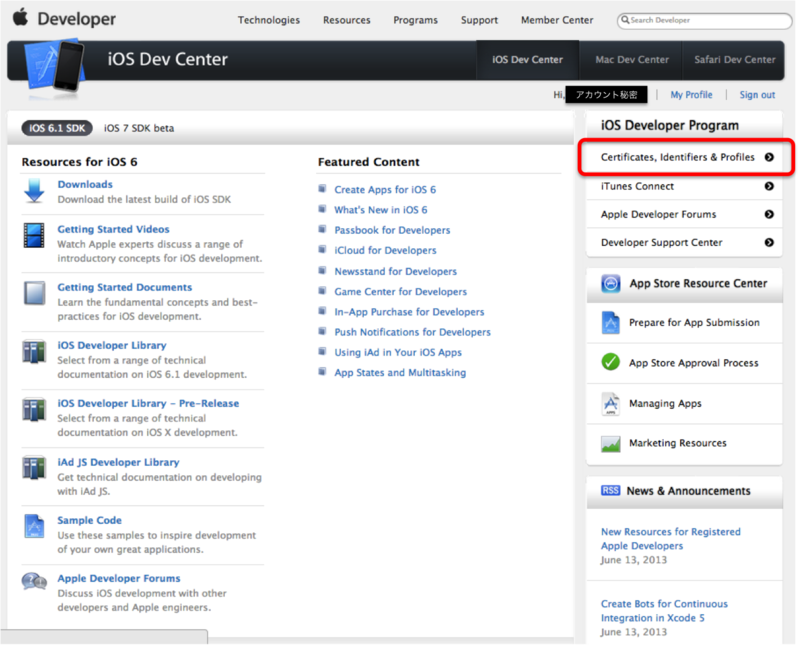The height and width of the screenshot is (645, 800).
Task: Click the search magnifier icon
Action: tap(625, 20)
